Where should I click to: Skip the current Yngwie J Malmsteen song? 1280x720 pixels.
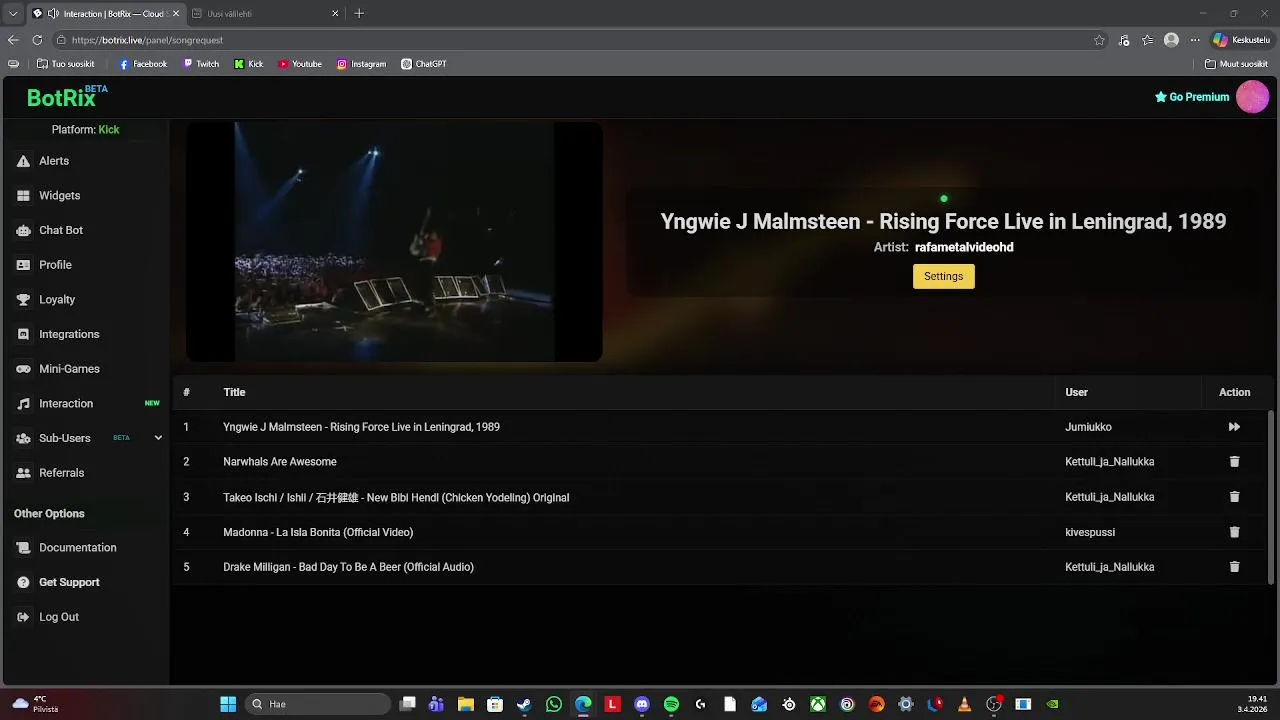coord(1234,427)
